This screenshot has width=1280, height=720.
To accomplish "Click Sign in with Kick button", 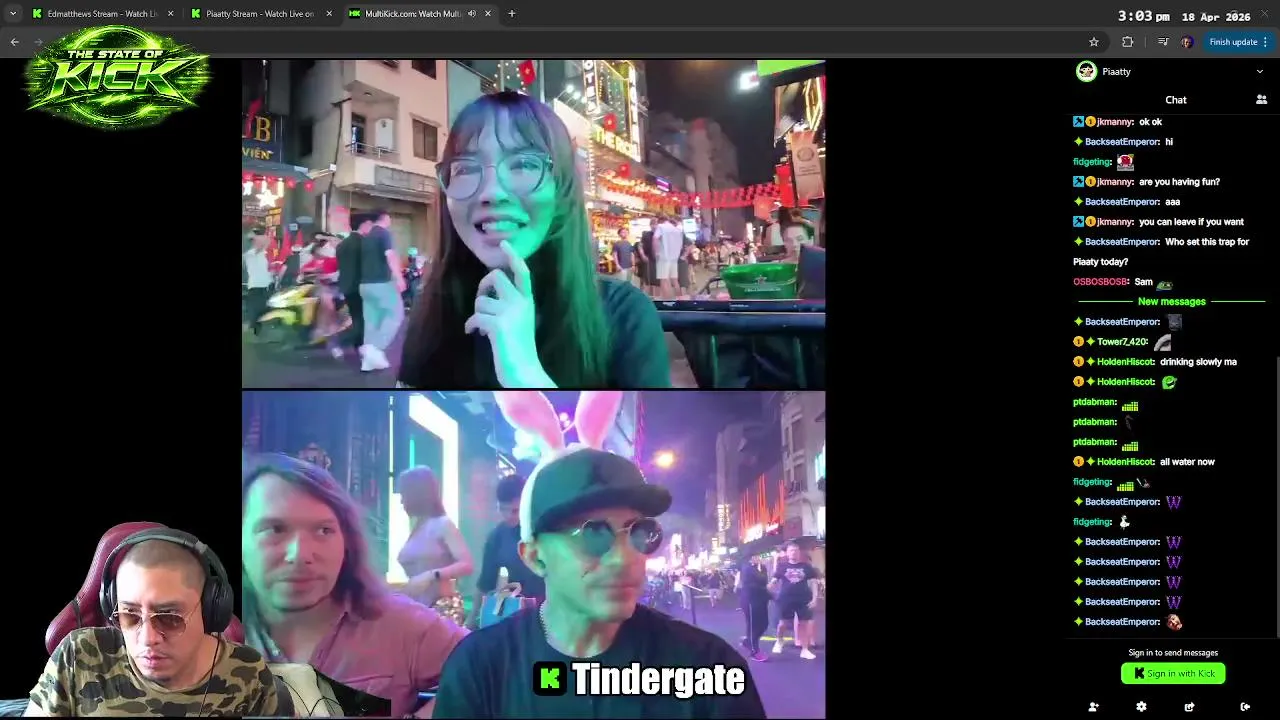I will [1173, 674].
